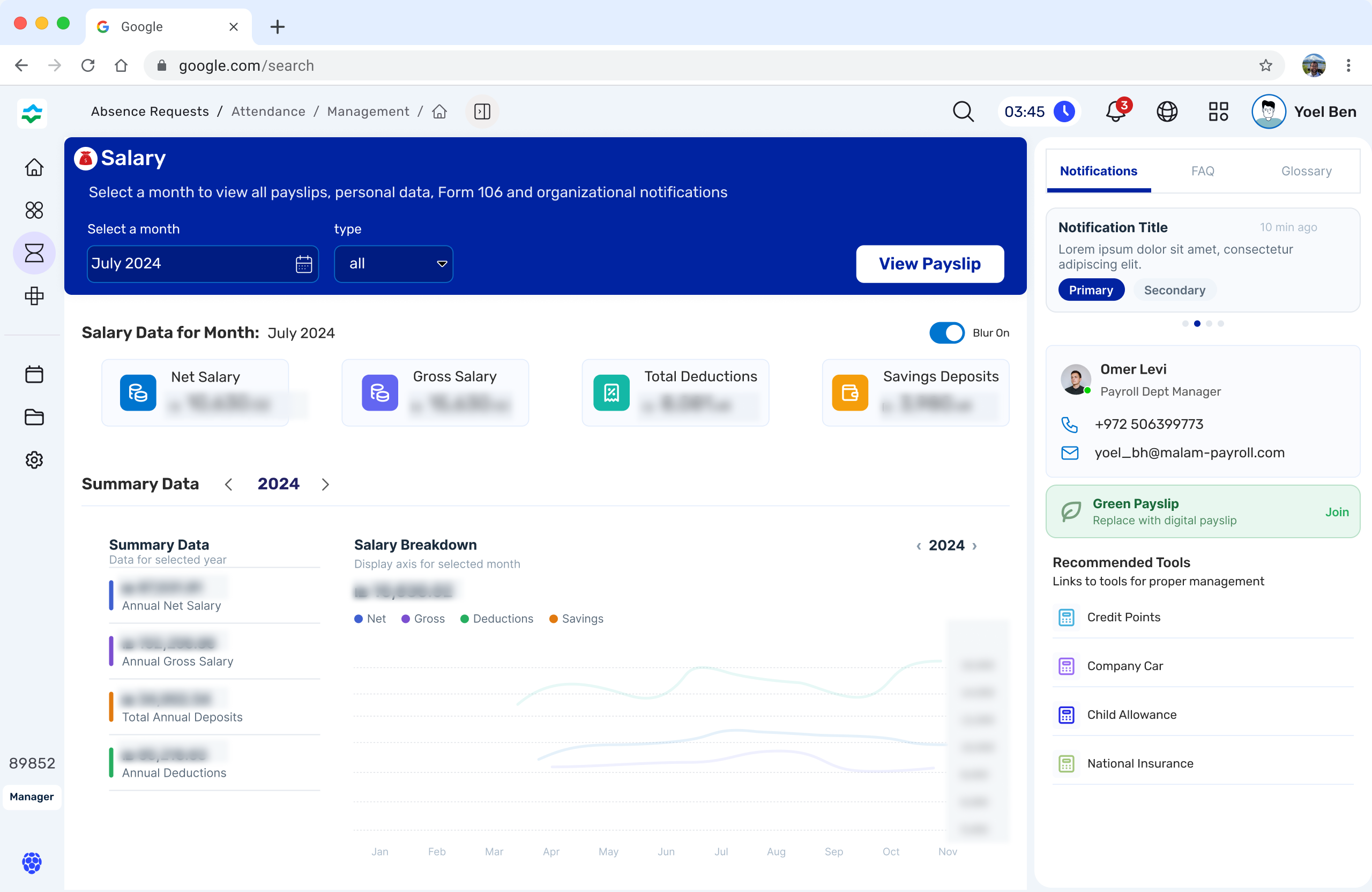Select the last notification carousel dot

pyautogui.click(x=1220, y=323)
